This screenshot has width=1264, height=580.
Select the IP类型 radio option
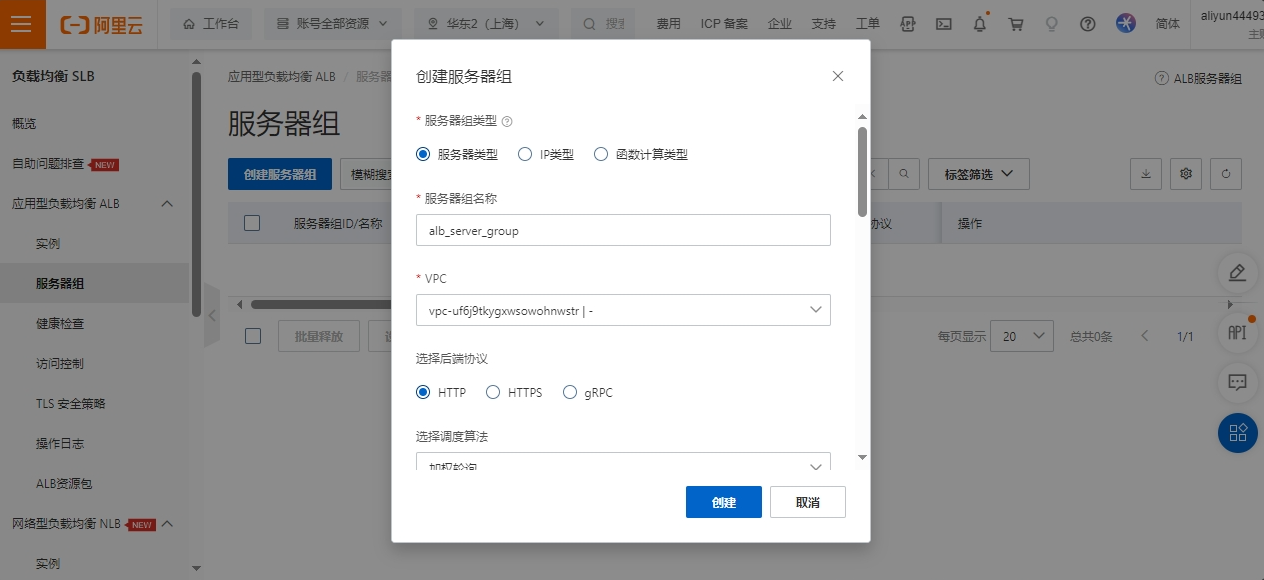[525, 154]
